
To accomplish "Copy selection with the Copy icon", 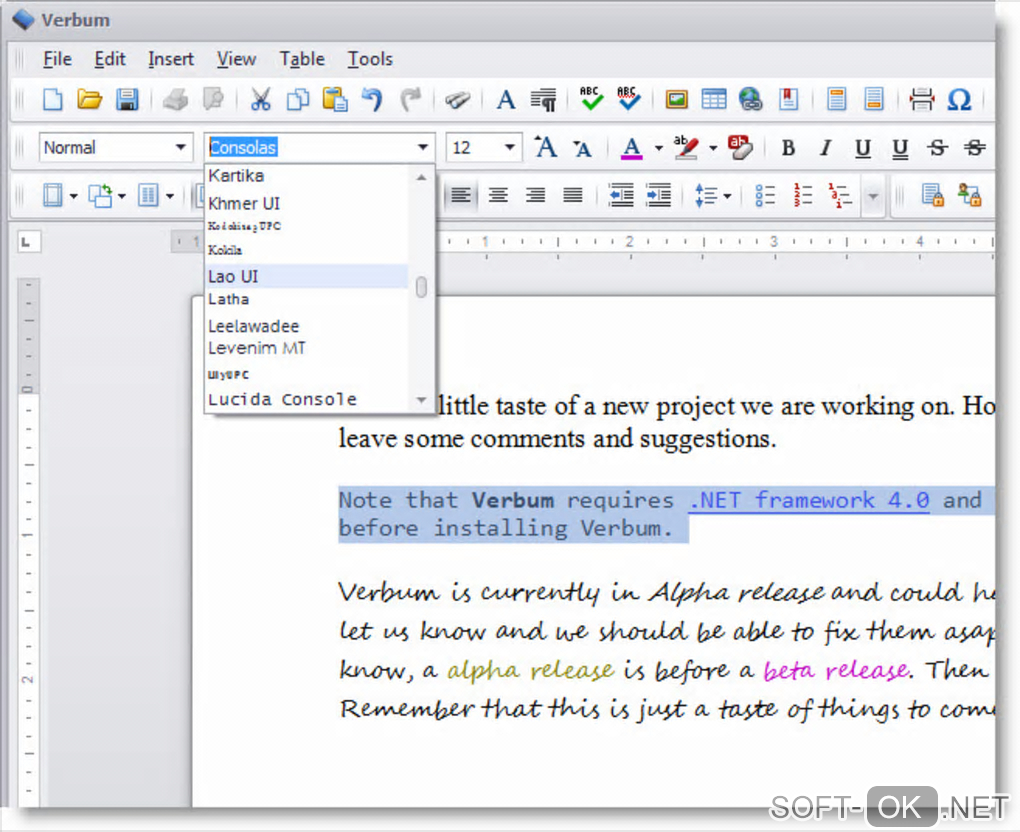I will pyautogui.click(x=298, y=100).
